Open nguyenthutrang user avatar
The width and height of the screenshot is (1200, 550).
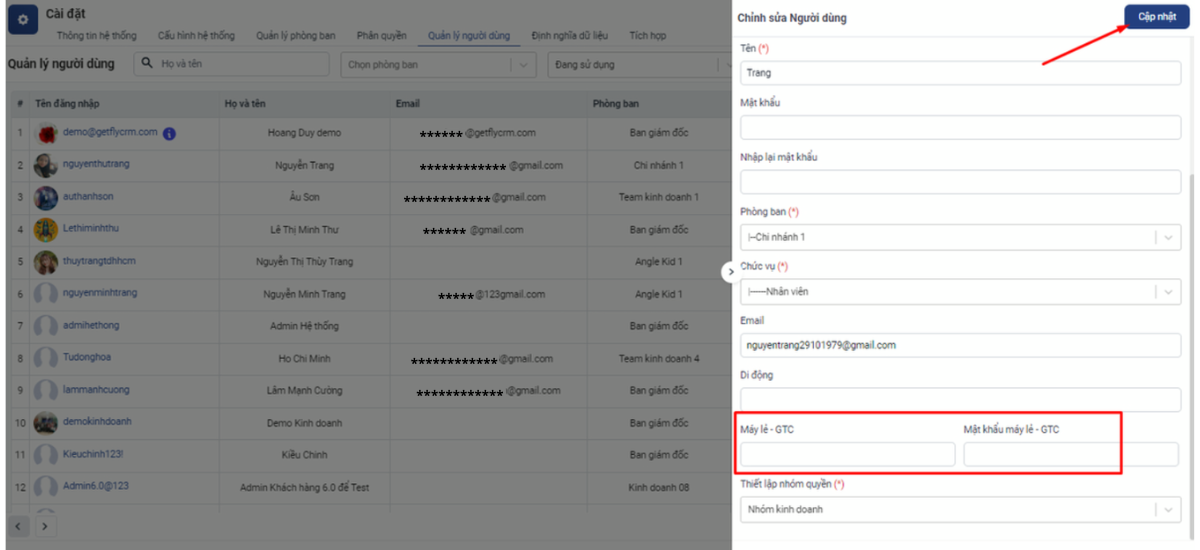click(x=45, y=165)
